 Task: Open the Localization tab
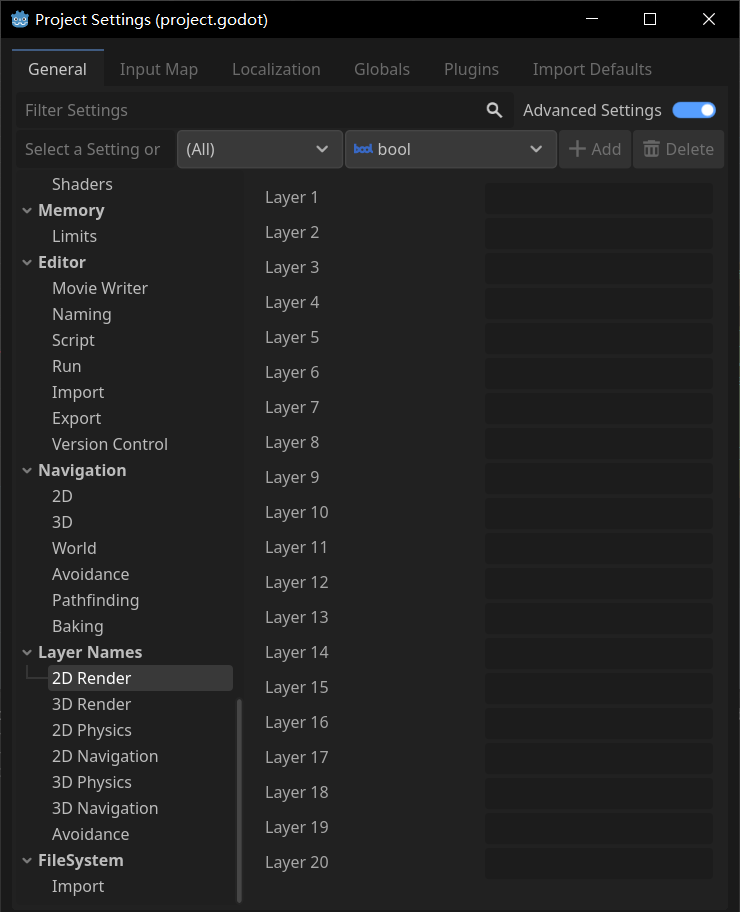click(x=276, y=69)
